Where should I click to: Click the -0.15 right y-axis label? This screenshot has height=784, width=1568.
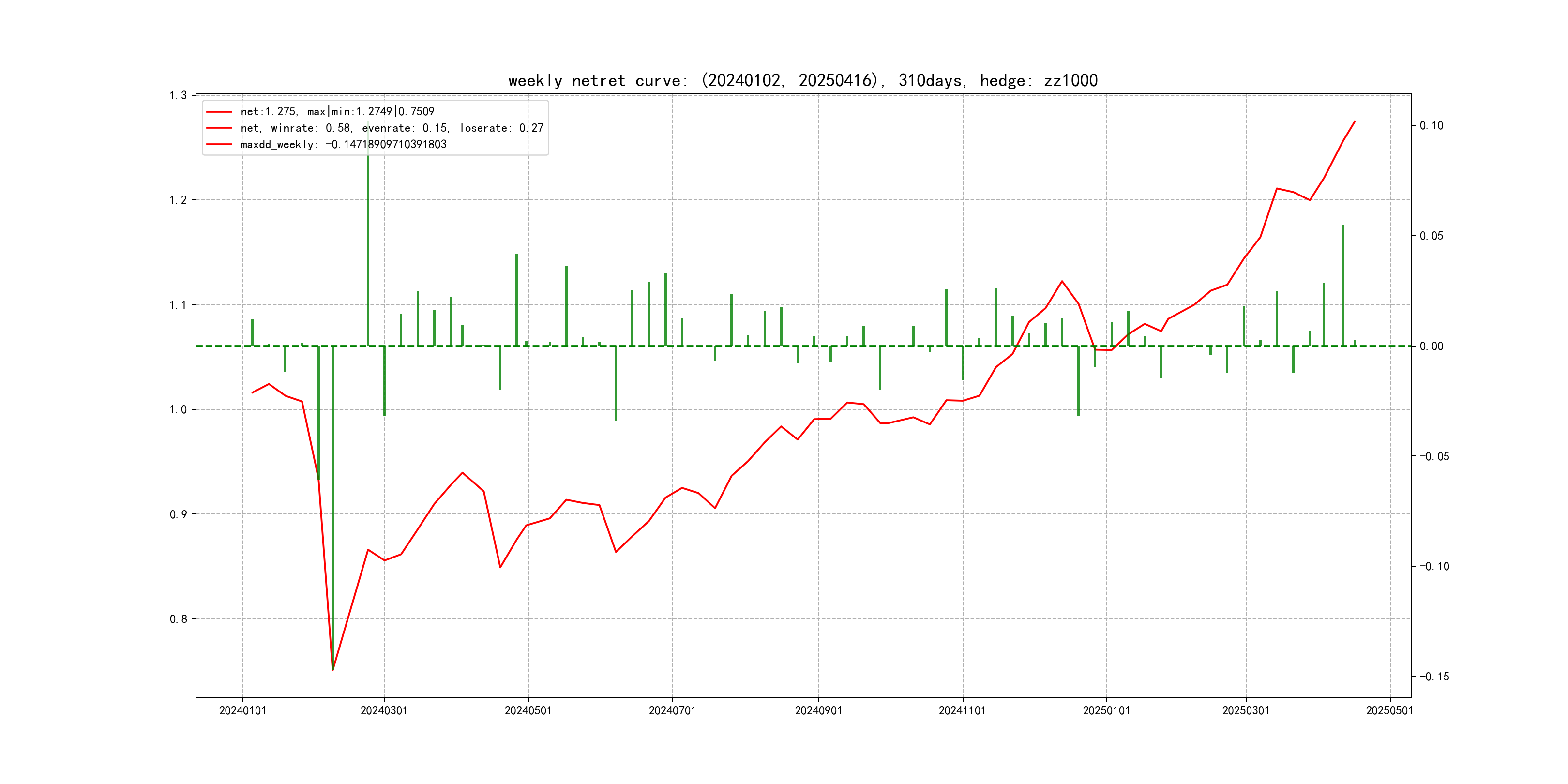point(1434,676)
